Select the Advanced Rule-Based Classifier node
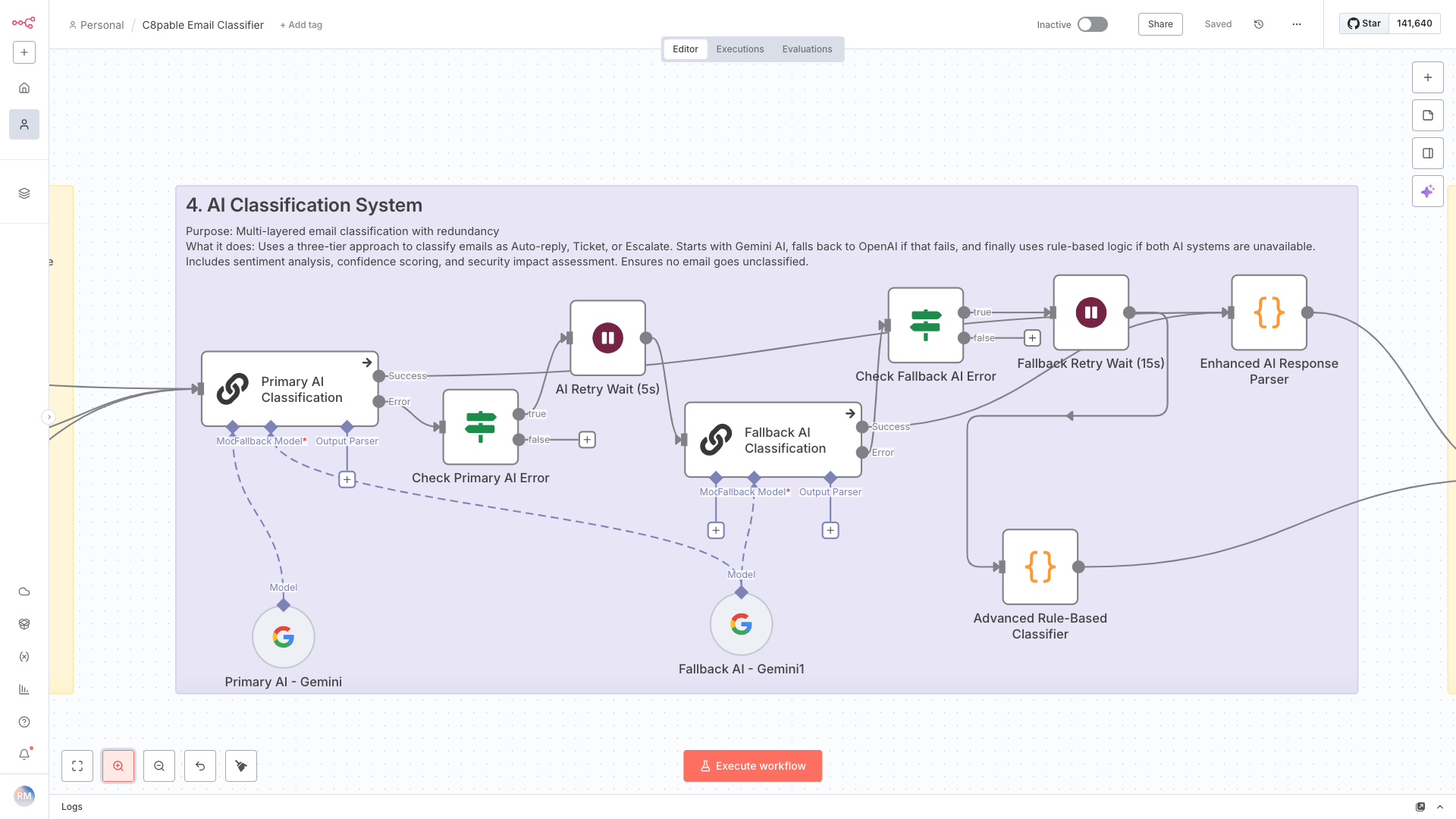1456x819 pixels. [x=1040, y=566]
